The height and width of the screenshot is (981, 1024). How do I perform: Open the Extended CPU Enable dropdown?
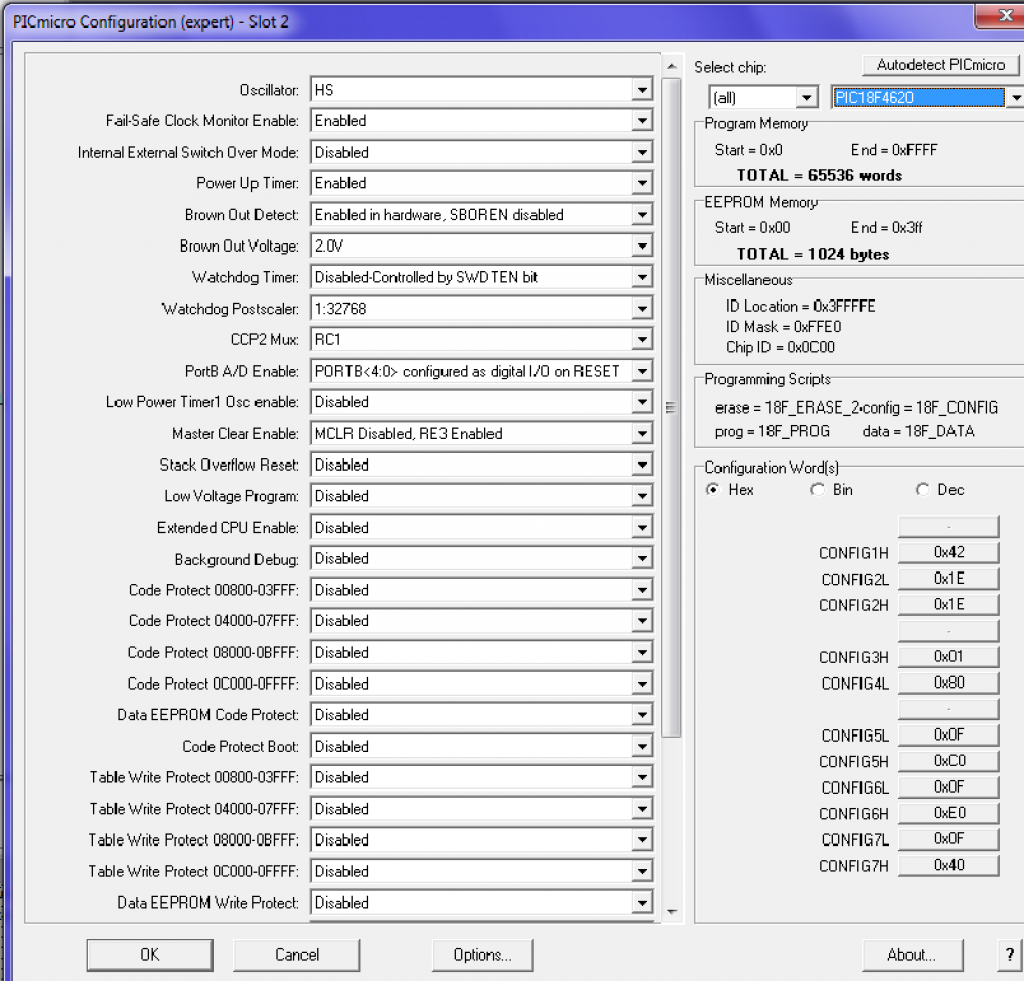point(481,527)
